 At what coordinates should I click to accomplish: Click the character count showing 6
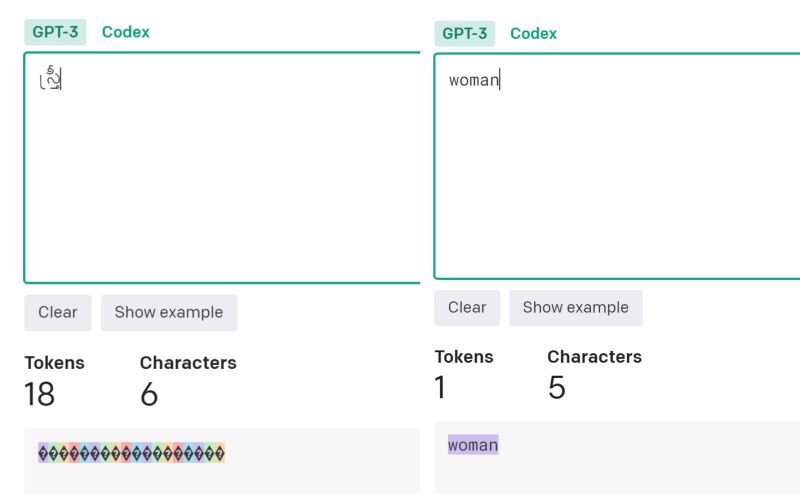coord(149,394)
